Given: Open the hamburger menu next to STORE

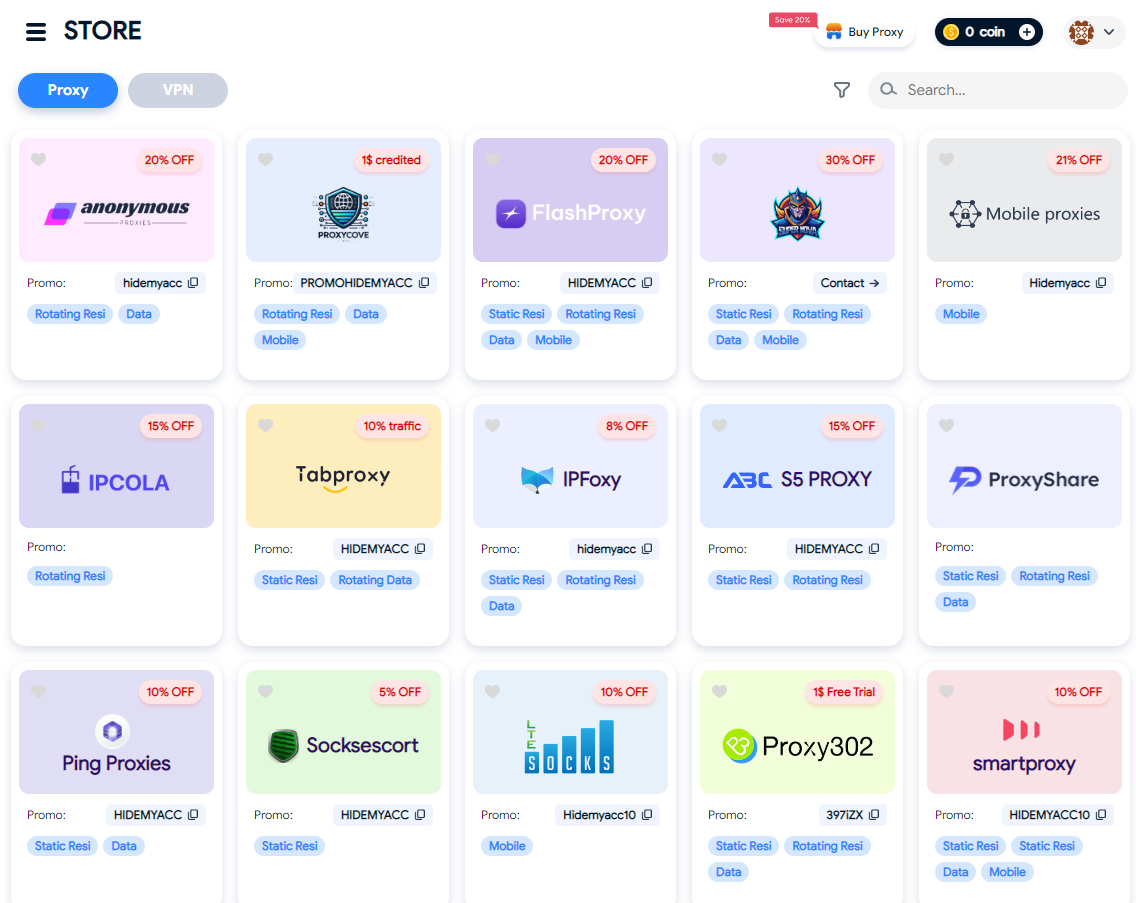Looking at the screenshot, I should pyautogui.click(x=36, y=32).
